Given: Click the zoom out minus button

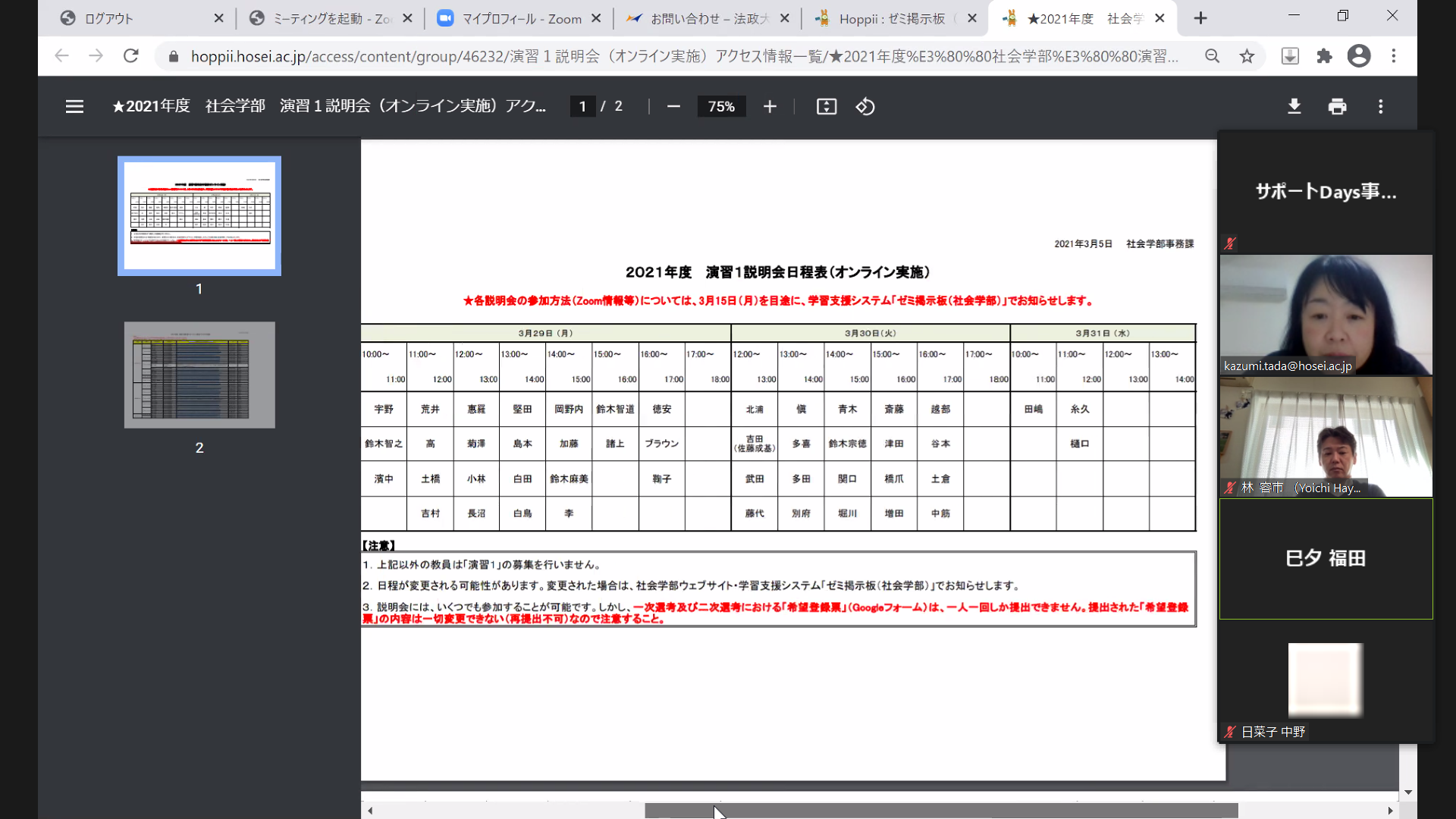Looking at the screenshot, I should (673, 107).
